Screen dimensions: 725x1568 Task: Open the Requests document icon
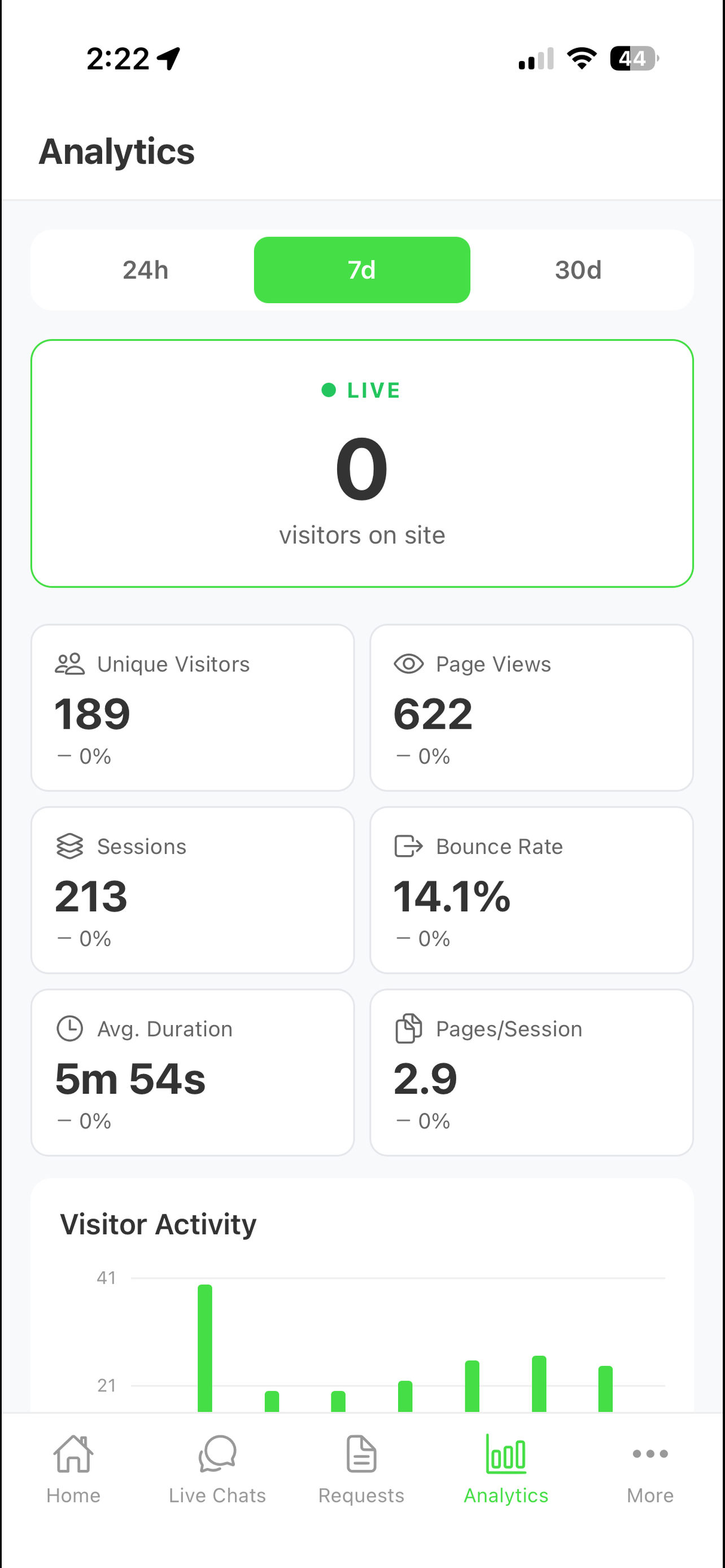361,1453
